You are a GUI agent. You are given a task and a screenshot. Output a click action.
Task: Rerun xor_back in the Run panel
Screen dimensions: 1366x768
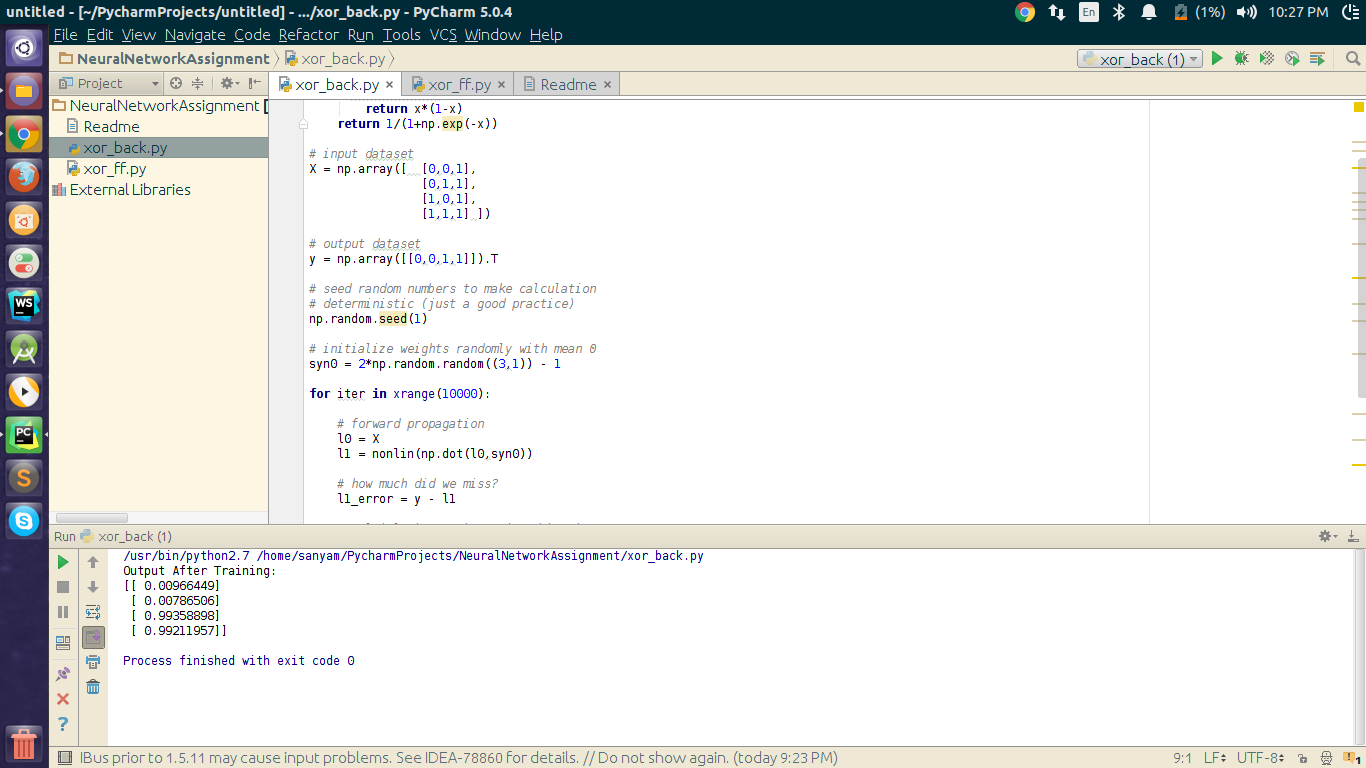tap(63, 562)
